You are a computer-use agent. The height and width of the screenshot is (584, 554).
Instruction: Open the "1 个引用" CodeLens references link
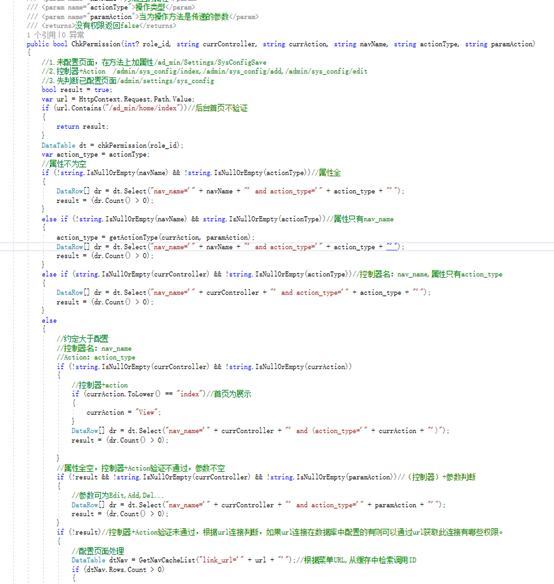(x=41, y=35)
